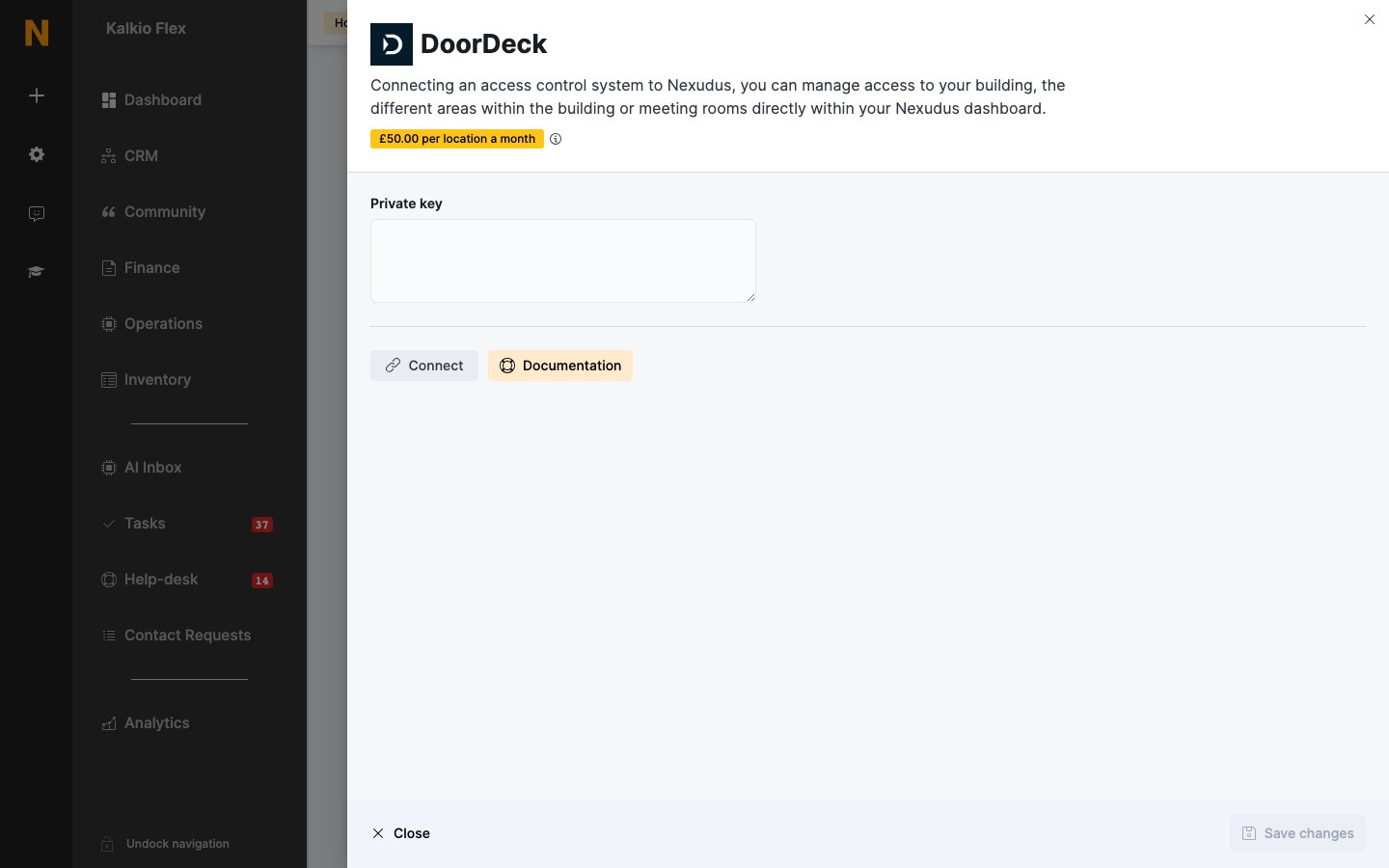Open Finance section in the sidebar
The height and width of the screenshot is (868, 1389).
141,268
